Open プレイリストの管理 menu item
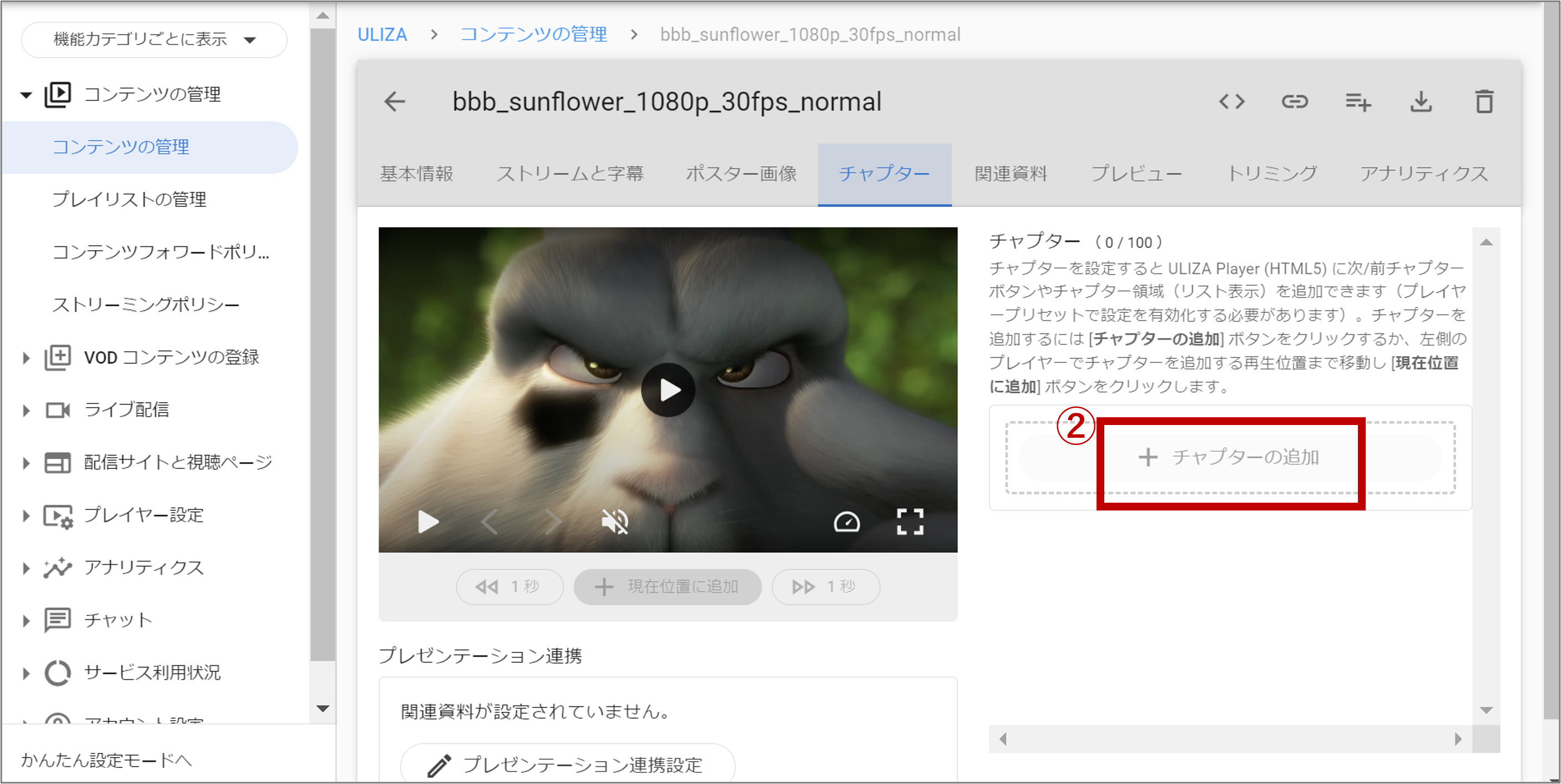The image size is (1561, 784). pos(129,199)
